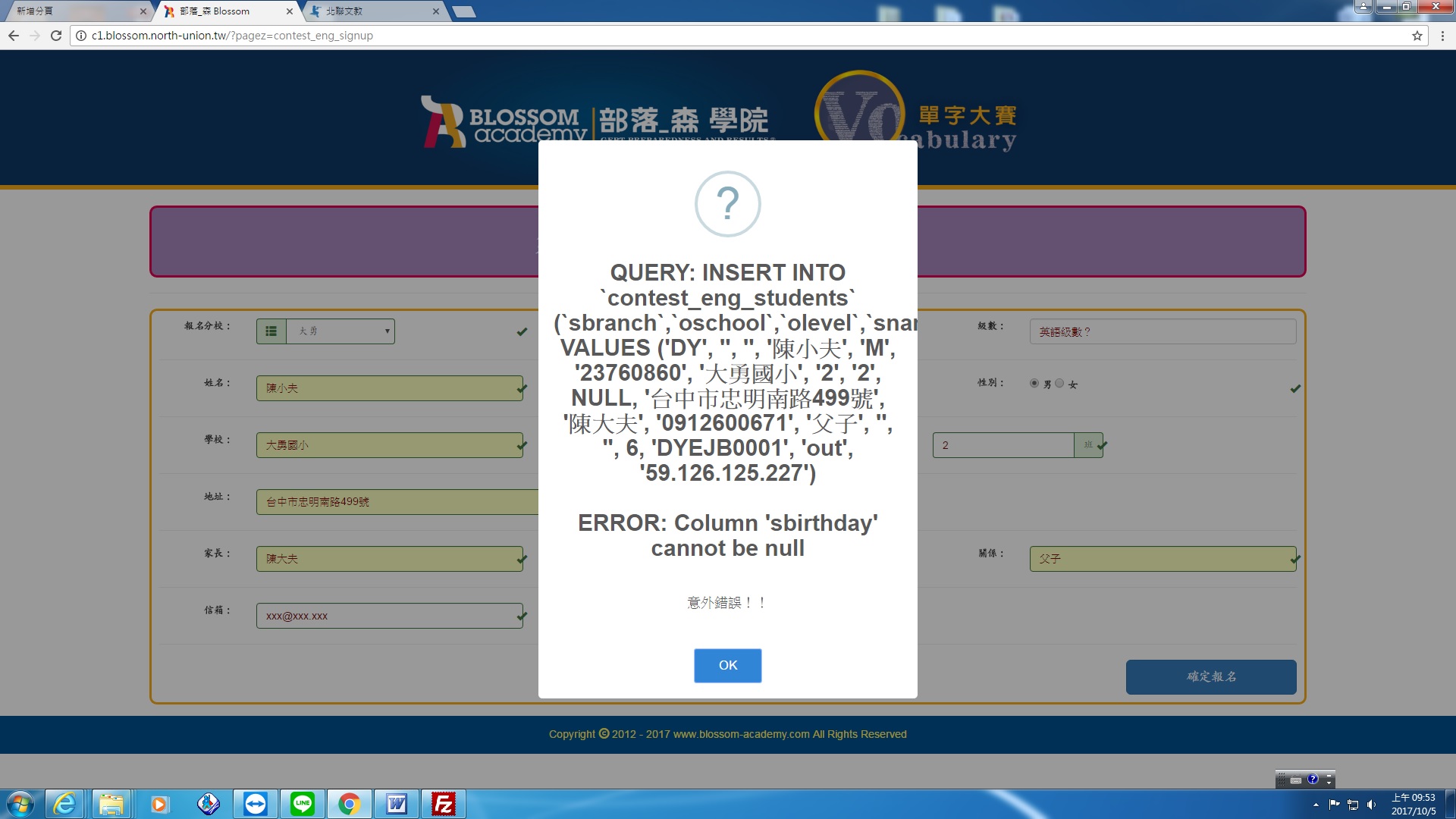Select the 男 radio button

tap(1034, 384)
